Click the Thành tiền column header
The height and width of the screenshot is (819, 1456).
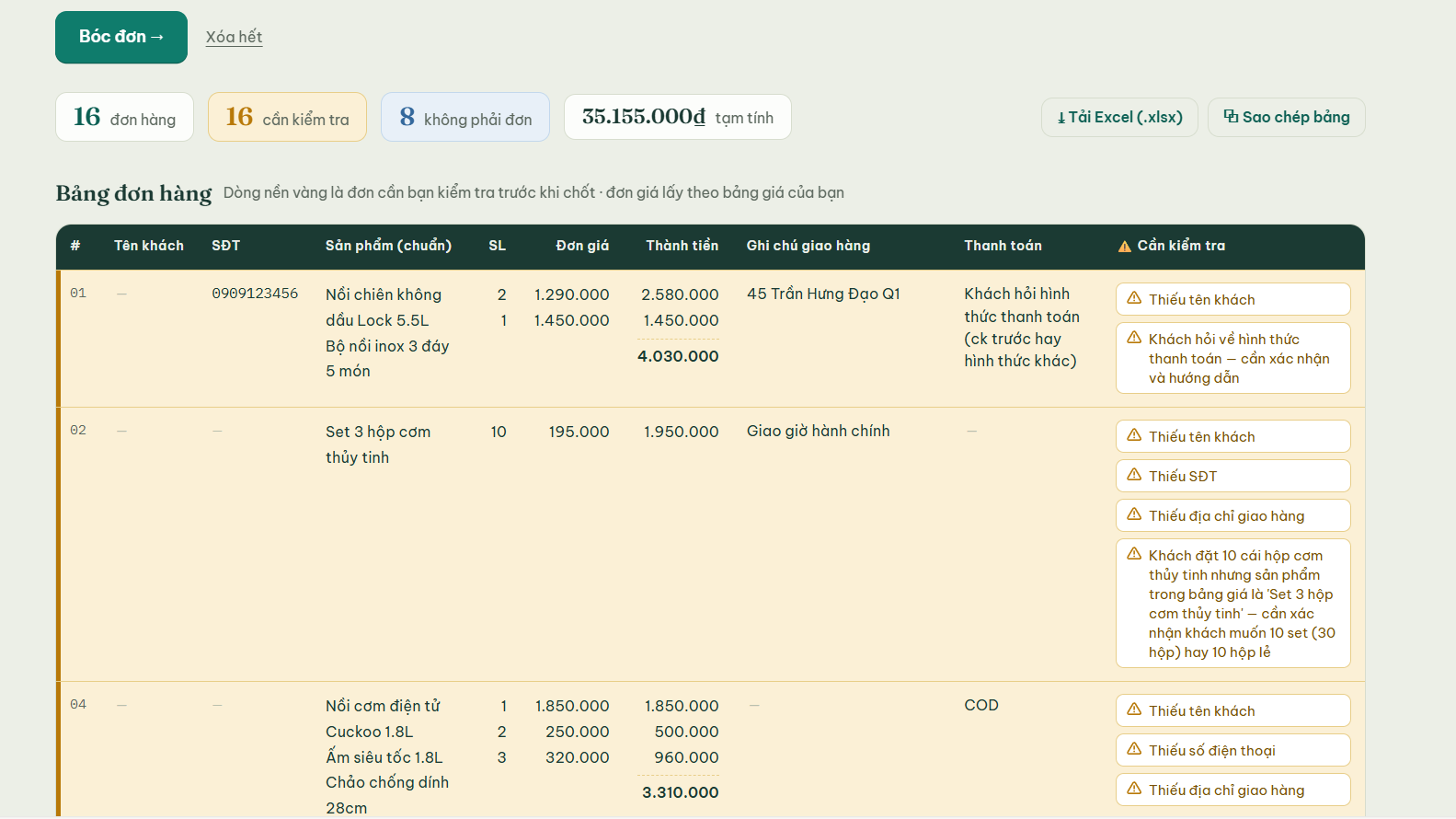click(682, 246)
